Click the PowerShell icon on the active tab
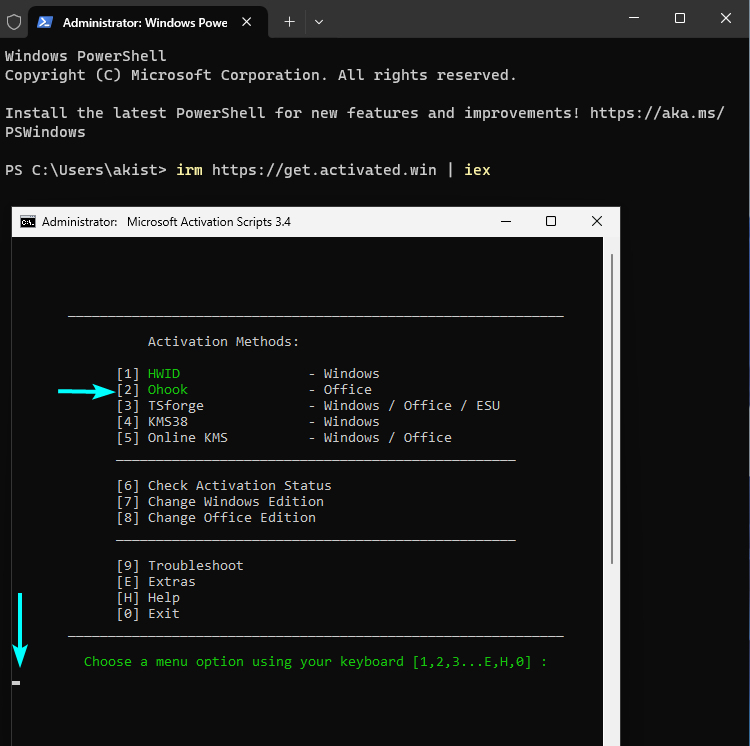The width and height of the screenshot is (750, 746). [45, 22]
